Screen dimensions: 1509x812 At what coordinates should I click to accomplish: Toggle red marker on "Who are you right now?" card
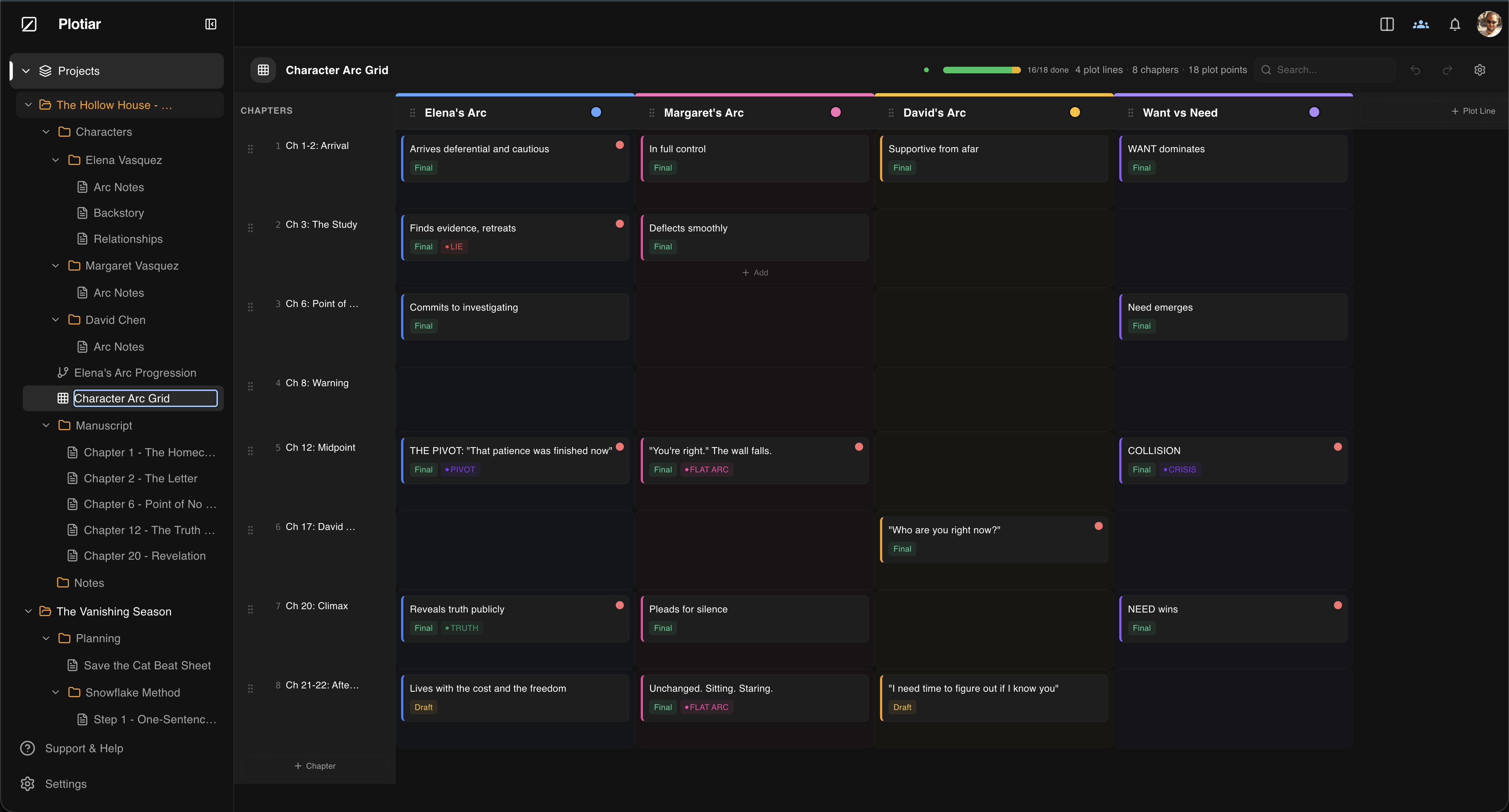coord(1098,526)
